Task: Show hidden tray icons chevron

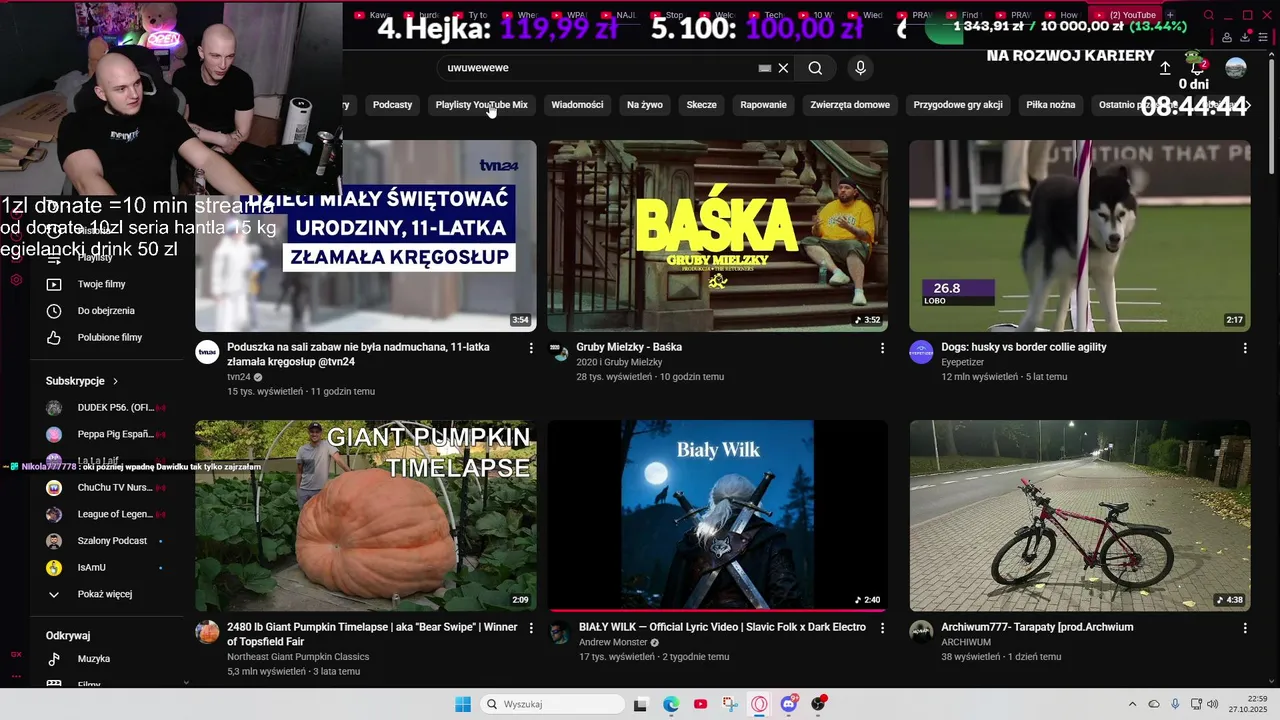Action: (x=1132, y=704)
